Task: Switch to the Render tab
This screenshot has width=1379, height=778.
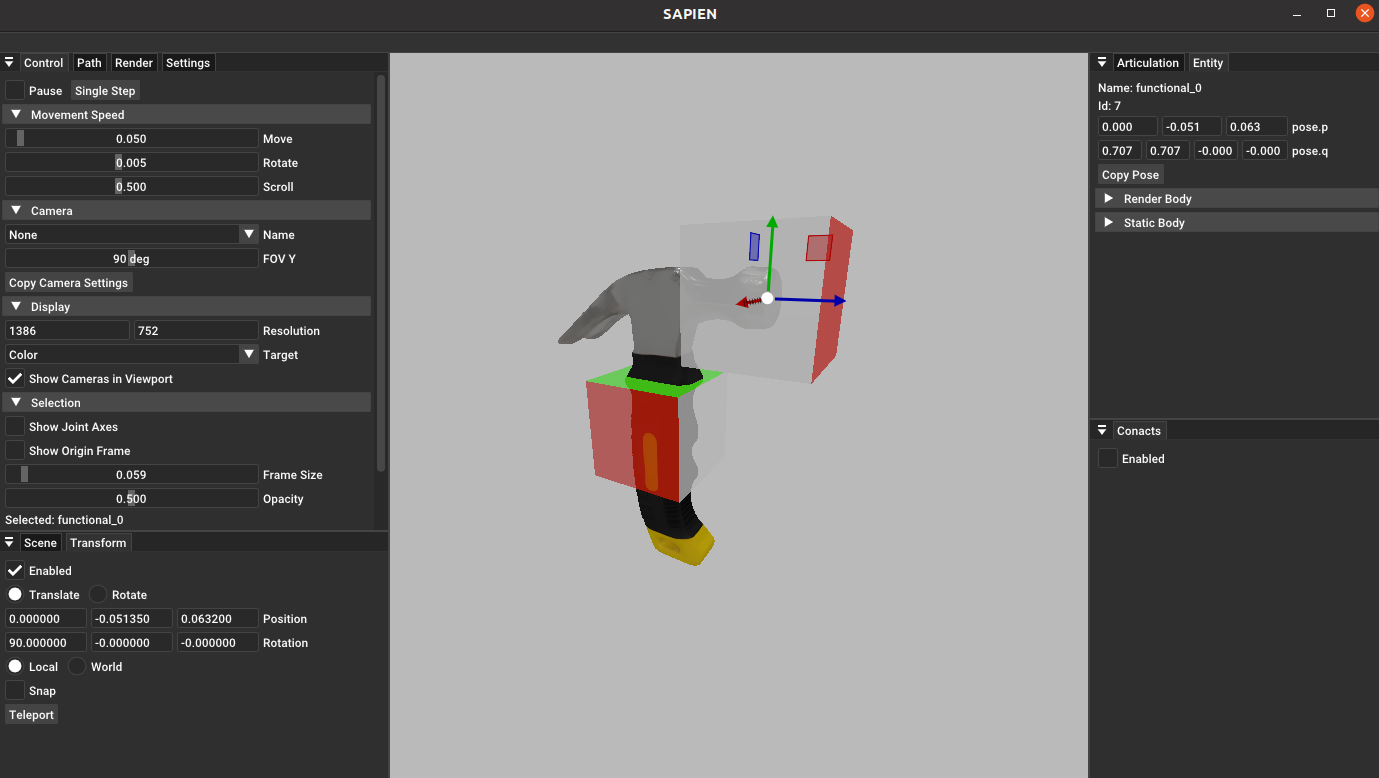Action: coord(134,62)
